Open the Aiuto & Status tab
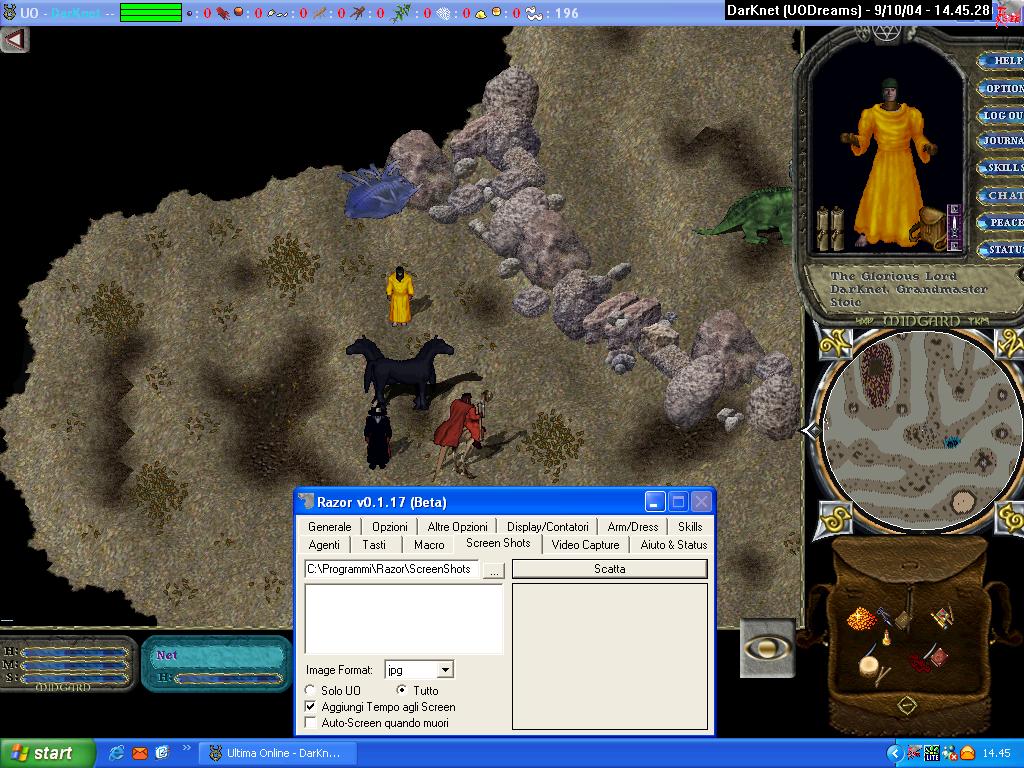1024x768 pixels. click(674, 545)
